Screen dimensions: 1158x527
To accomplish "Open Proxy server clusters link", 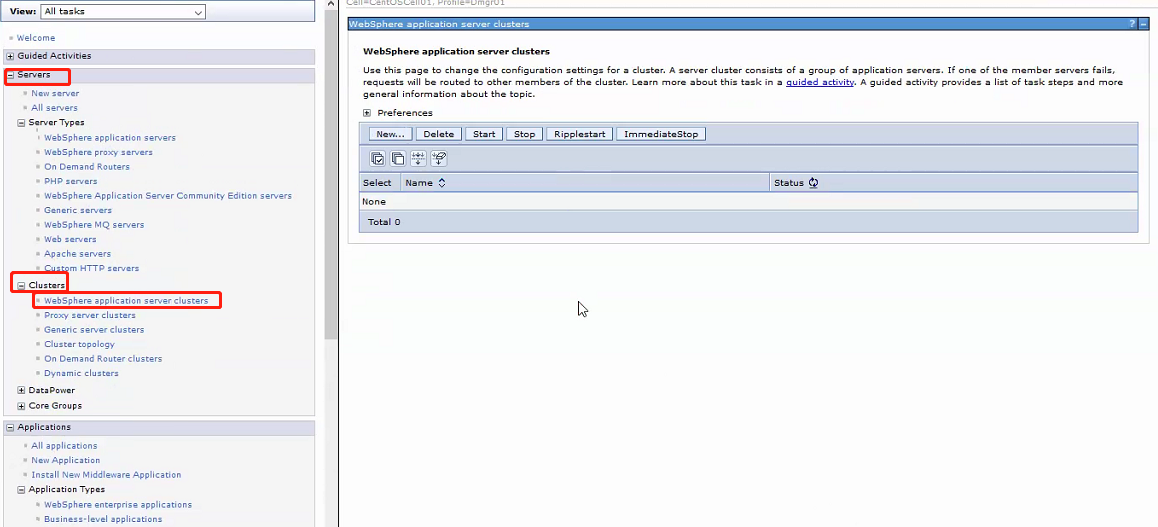I will coord(90,316).
